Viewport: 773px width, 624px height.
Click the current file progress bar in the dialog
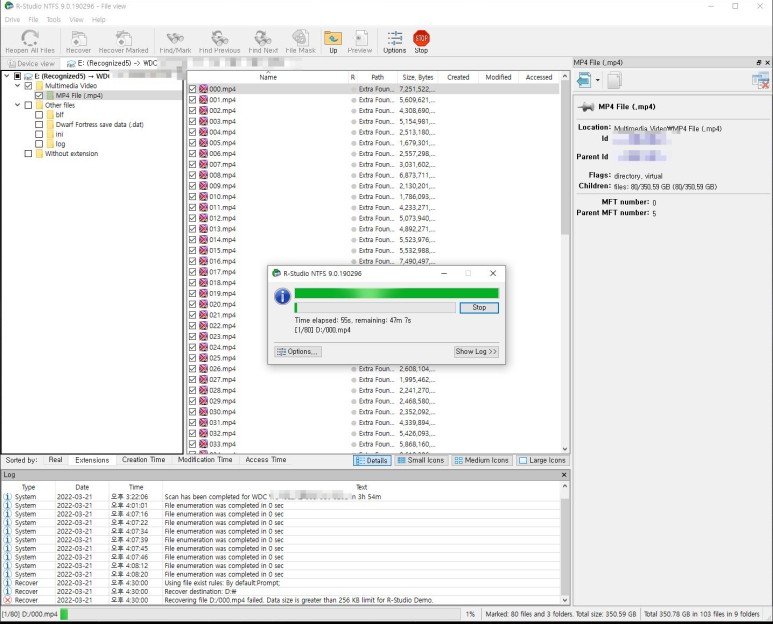(375, 308)
